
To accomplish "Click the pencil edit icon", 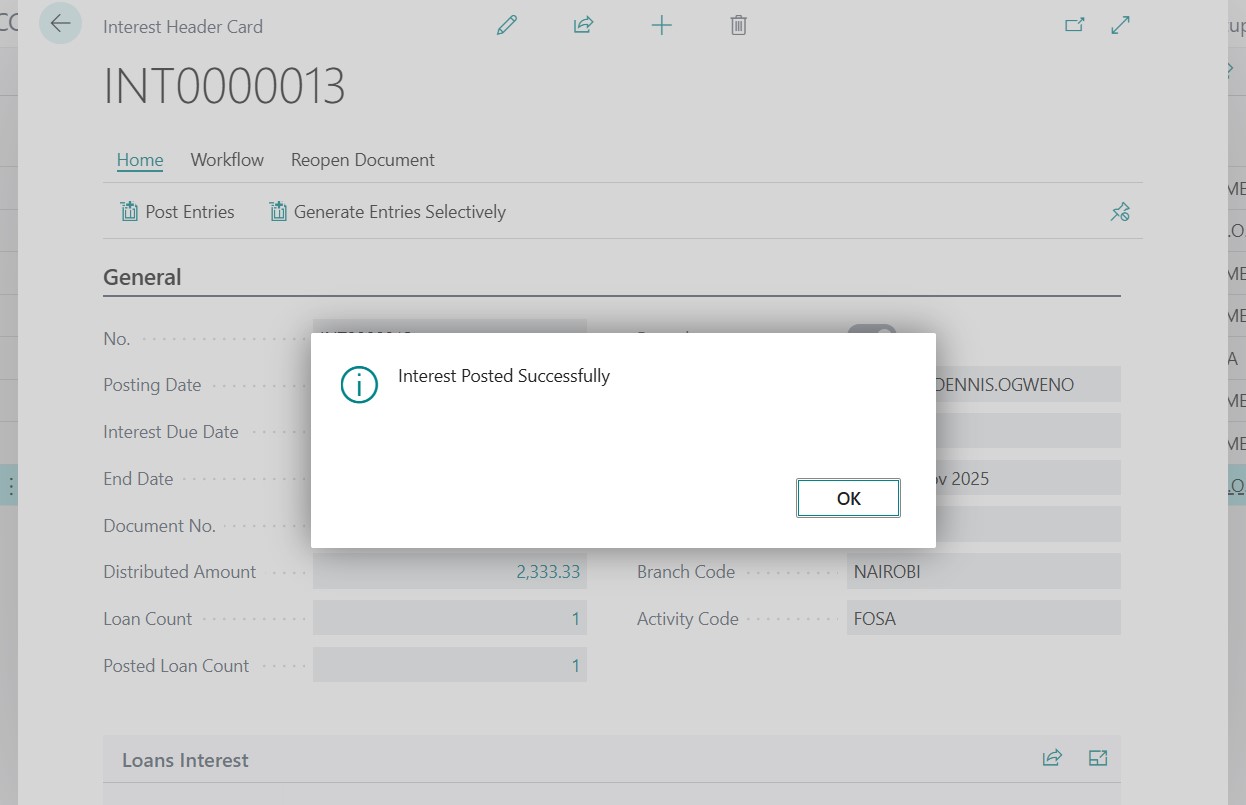I will tap(507, 26).
